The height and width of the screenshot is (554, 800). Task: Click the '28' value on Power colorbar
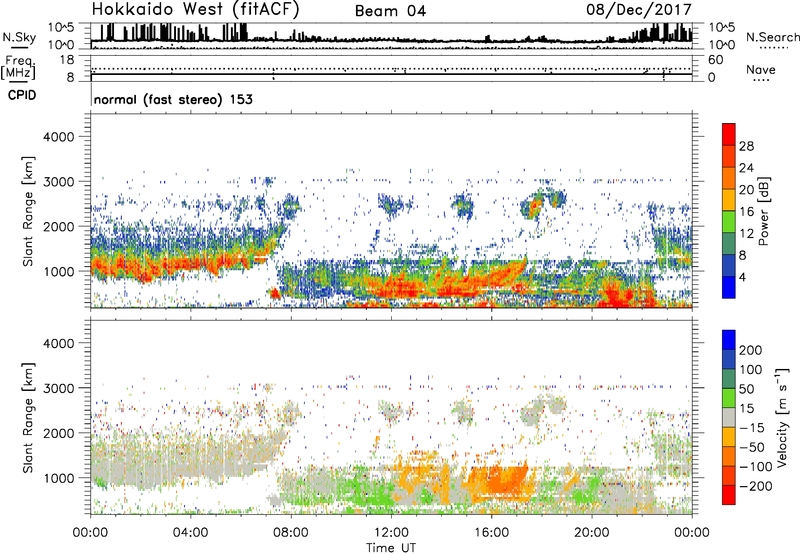[x=746, y=146]
